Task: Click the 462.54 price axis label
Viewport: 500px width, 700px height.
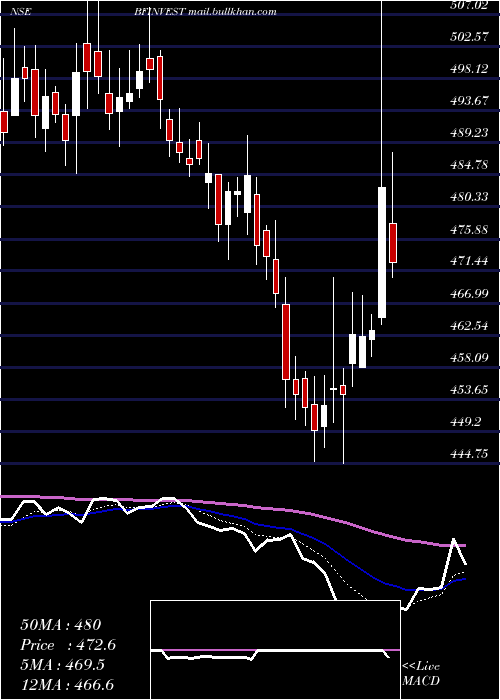Action: (468, 326)
